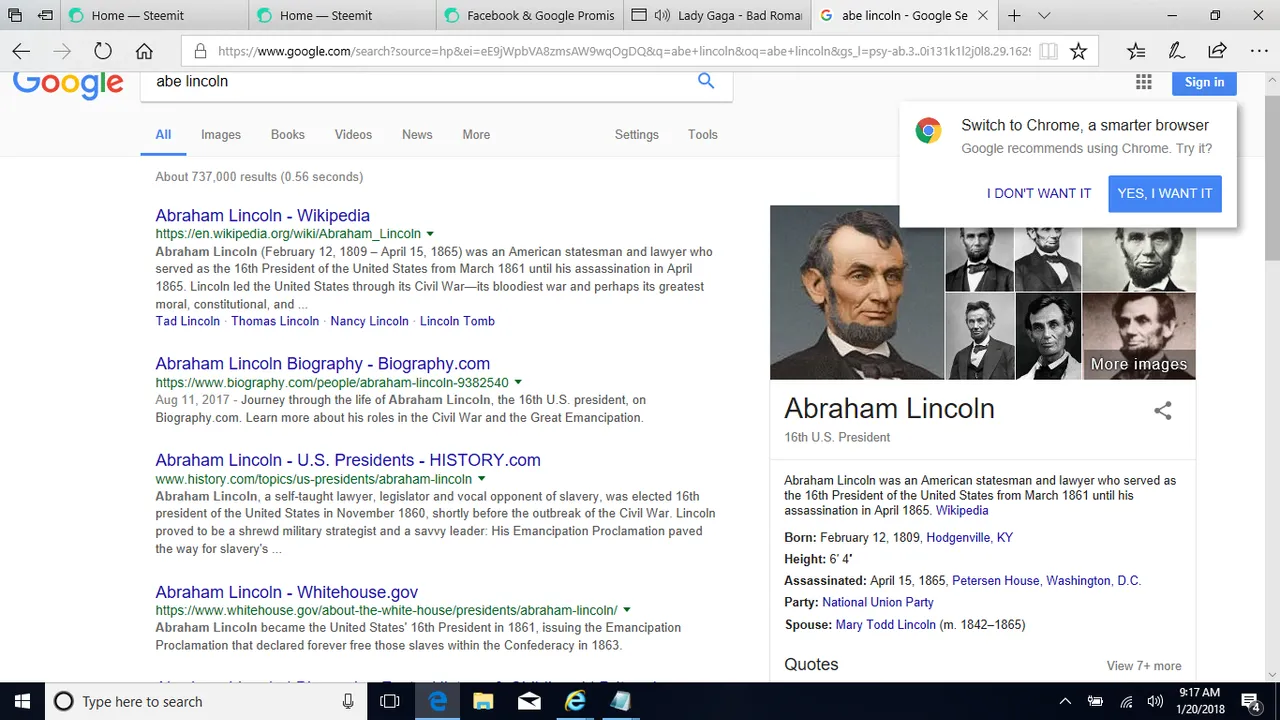The width and height of the screenshot is (1280, 720).
Task: Click the Add notes pen icon
Action: [1177, 51]
